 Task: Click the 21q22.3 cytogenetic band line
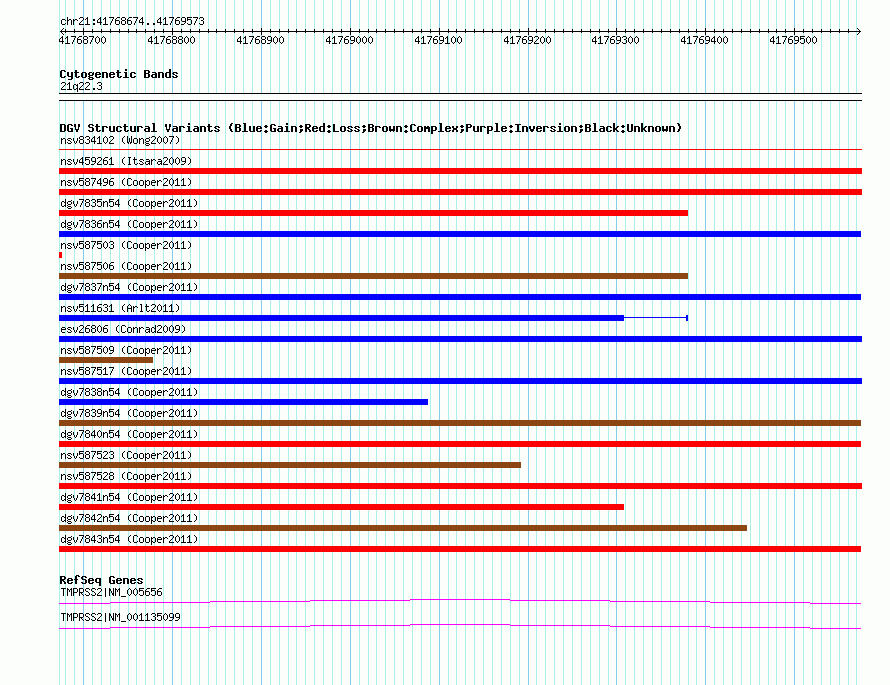point(460,97)
